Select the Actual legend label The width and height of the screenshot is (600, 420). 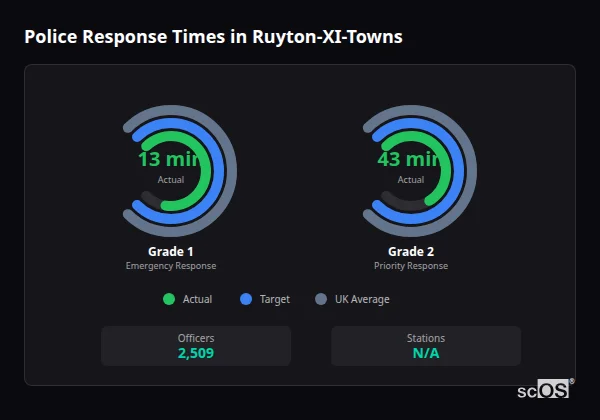(x=197, y=299)
